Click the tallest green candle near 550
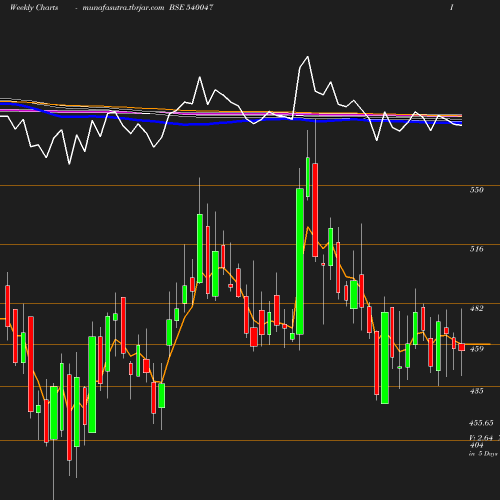 (x=300, y=261)
